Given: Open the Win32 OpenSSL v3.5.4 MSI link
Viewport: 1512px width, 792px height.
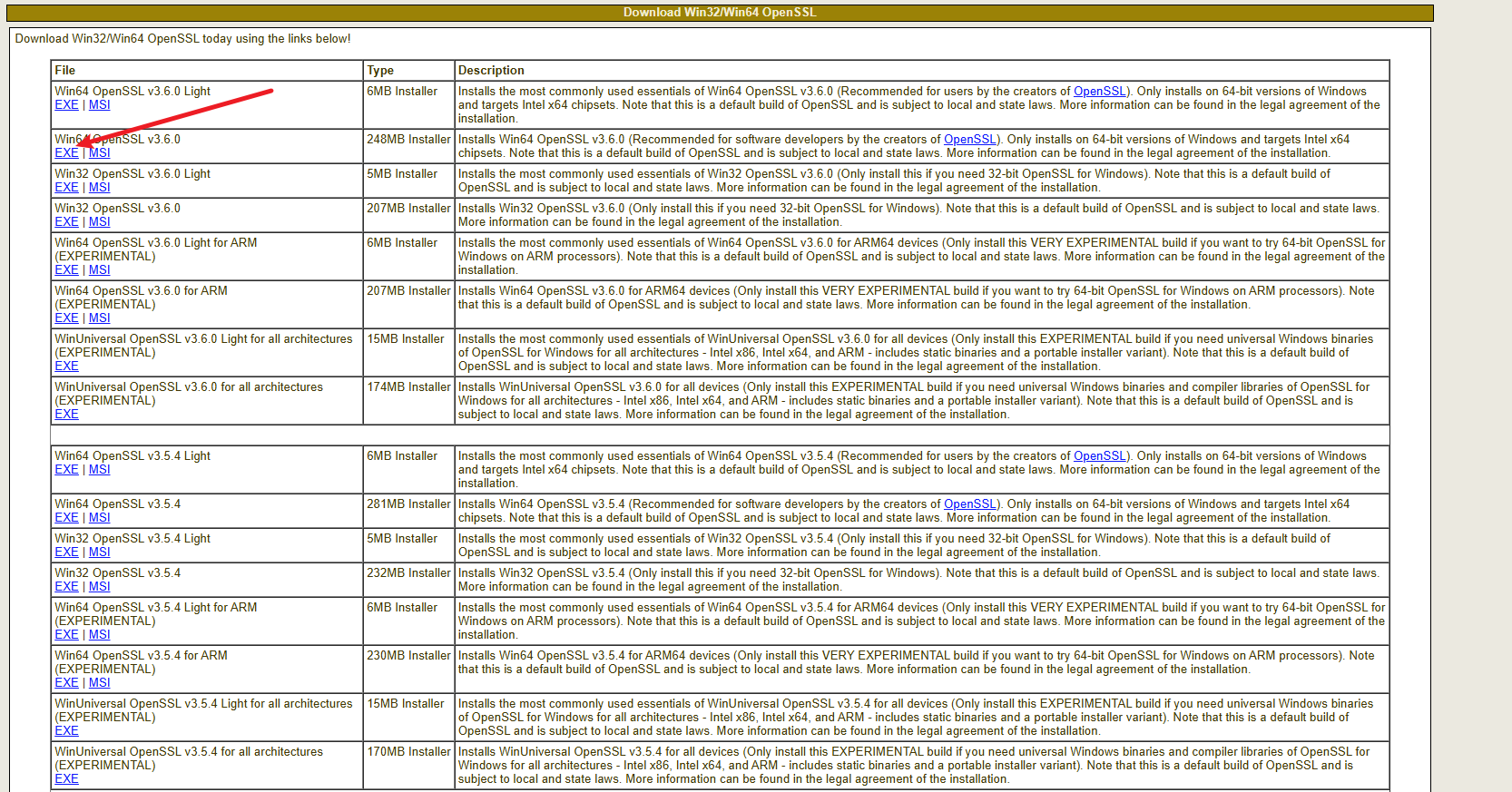Looking at the screenshot, I should coord(99,587).
